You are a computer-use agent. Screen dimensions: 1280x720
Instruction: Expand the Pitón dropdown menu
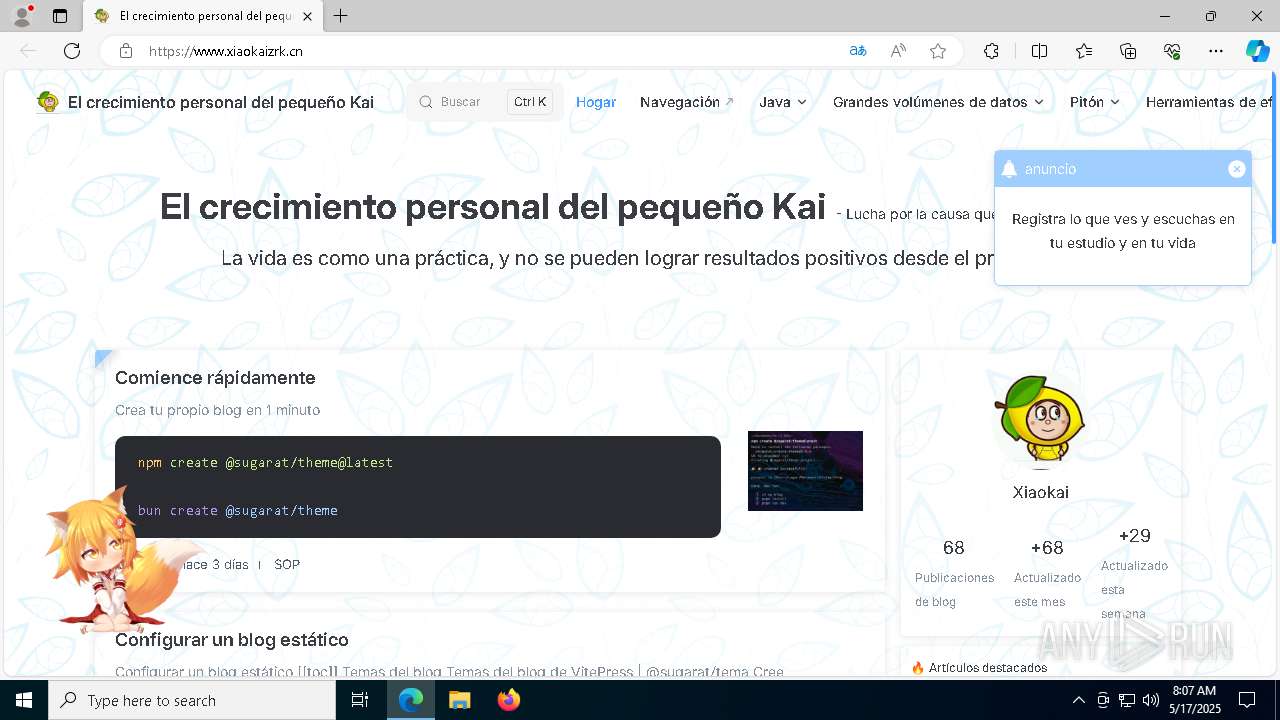tap(1095, 102)
